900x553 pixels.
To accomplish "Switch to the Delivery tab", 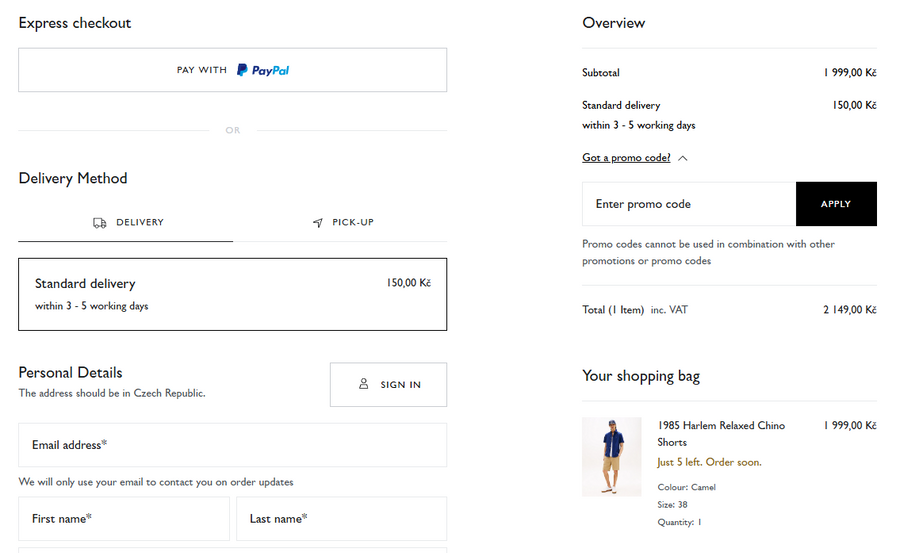I will click(x=126, y=223).
